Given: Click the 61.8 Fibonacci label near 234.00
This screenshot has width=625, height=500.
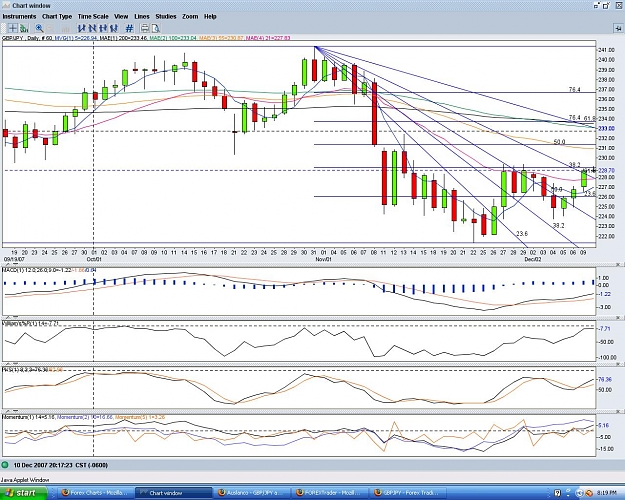Looking at the screenshot, I should pyautogui.click(x=590, y=118).
